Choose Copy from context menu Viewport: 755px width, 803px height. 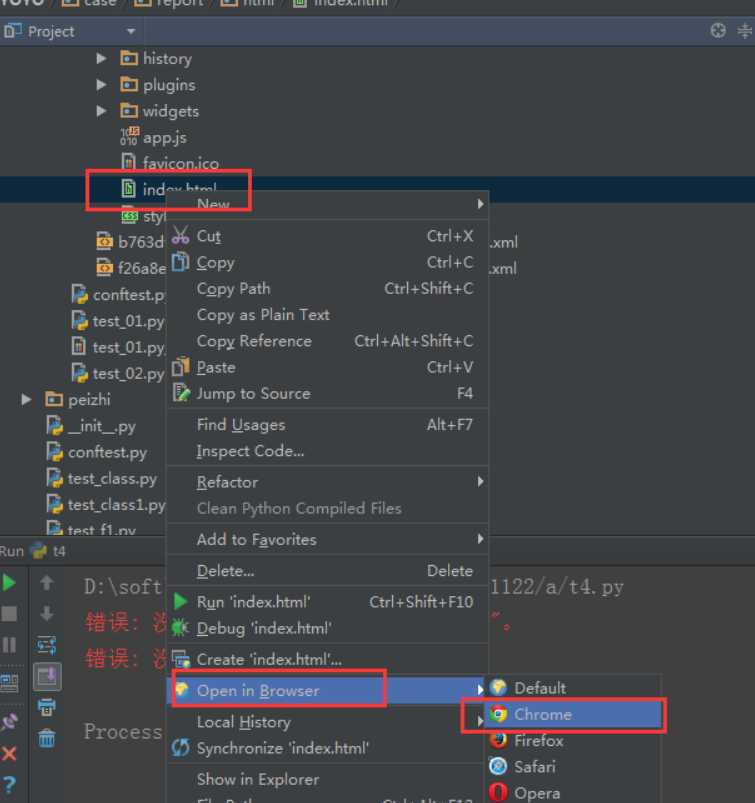pos(328,263)
